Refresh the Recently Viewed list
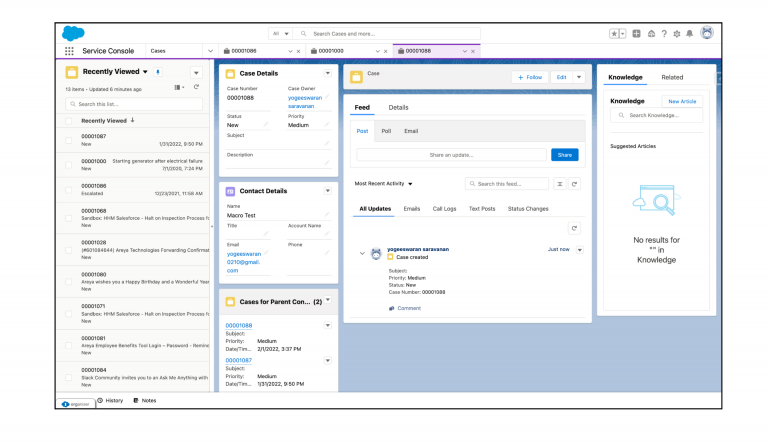The image size is (768, 442). [196, 87]
